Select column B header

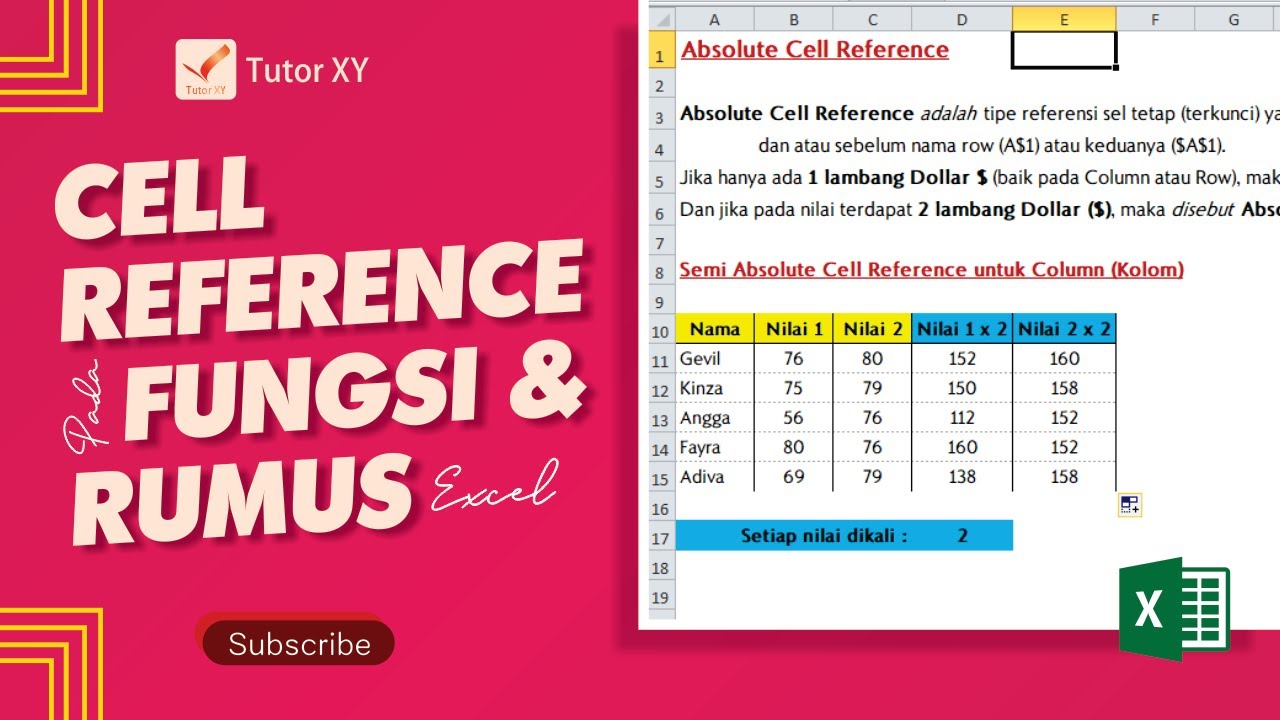[793, 19]
